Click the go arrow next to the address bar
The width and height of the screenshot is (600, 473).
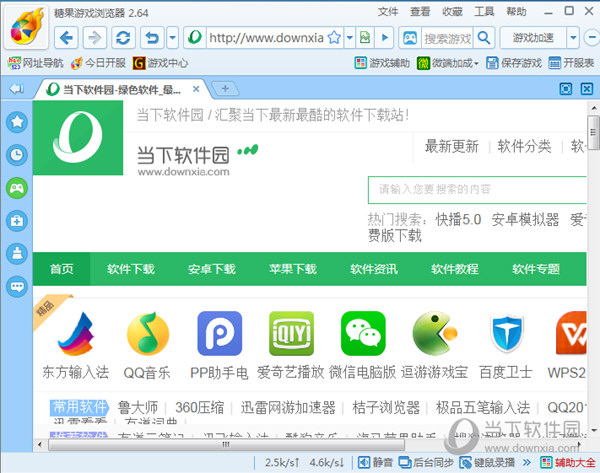pyautogui.click(x=385, y=38)
